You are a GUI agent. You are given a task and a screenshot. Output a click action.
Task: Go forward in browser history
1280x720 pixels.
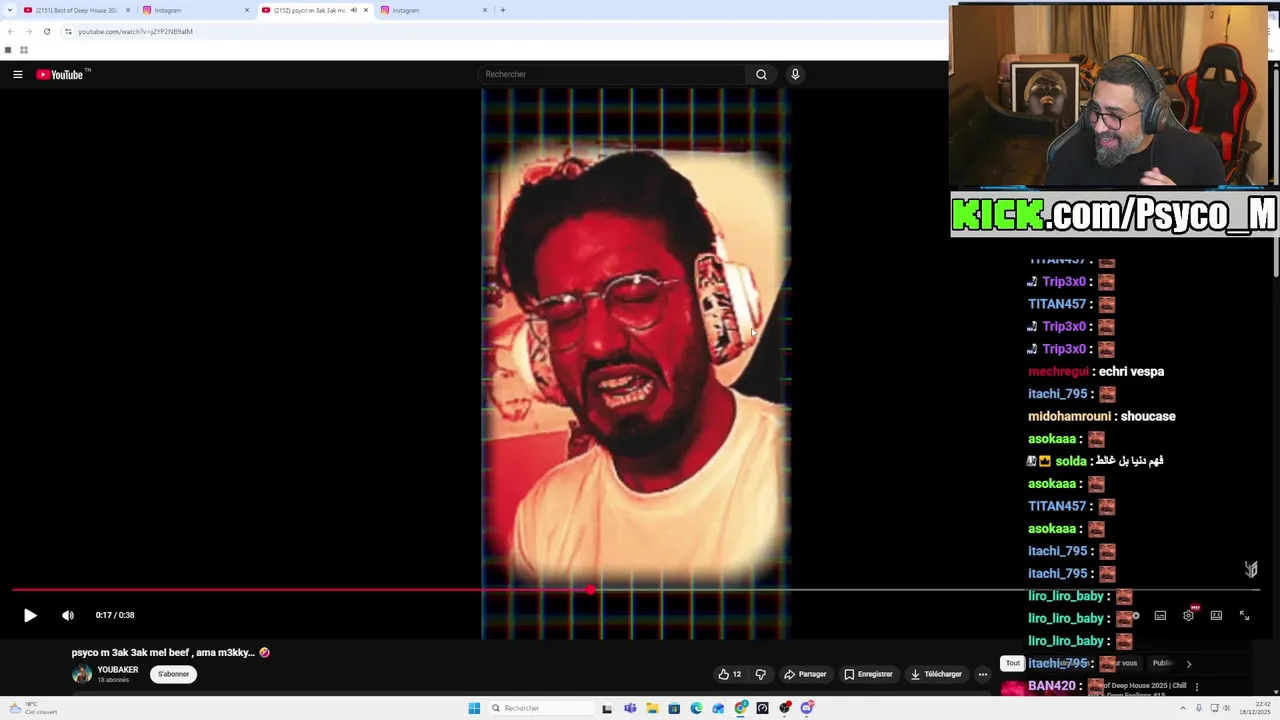[x=28, y=31]
